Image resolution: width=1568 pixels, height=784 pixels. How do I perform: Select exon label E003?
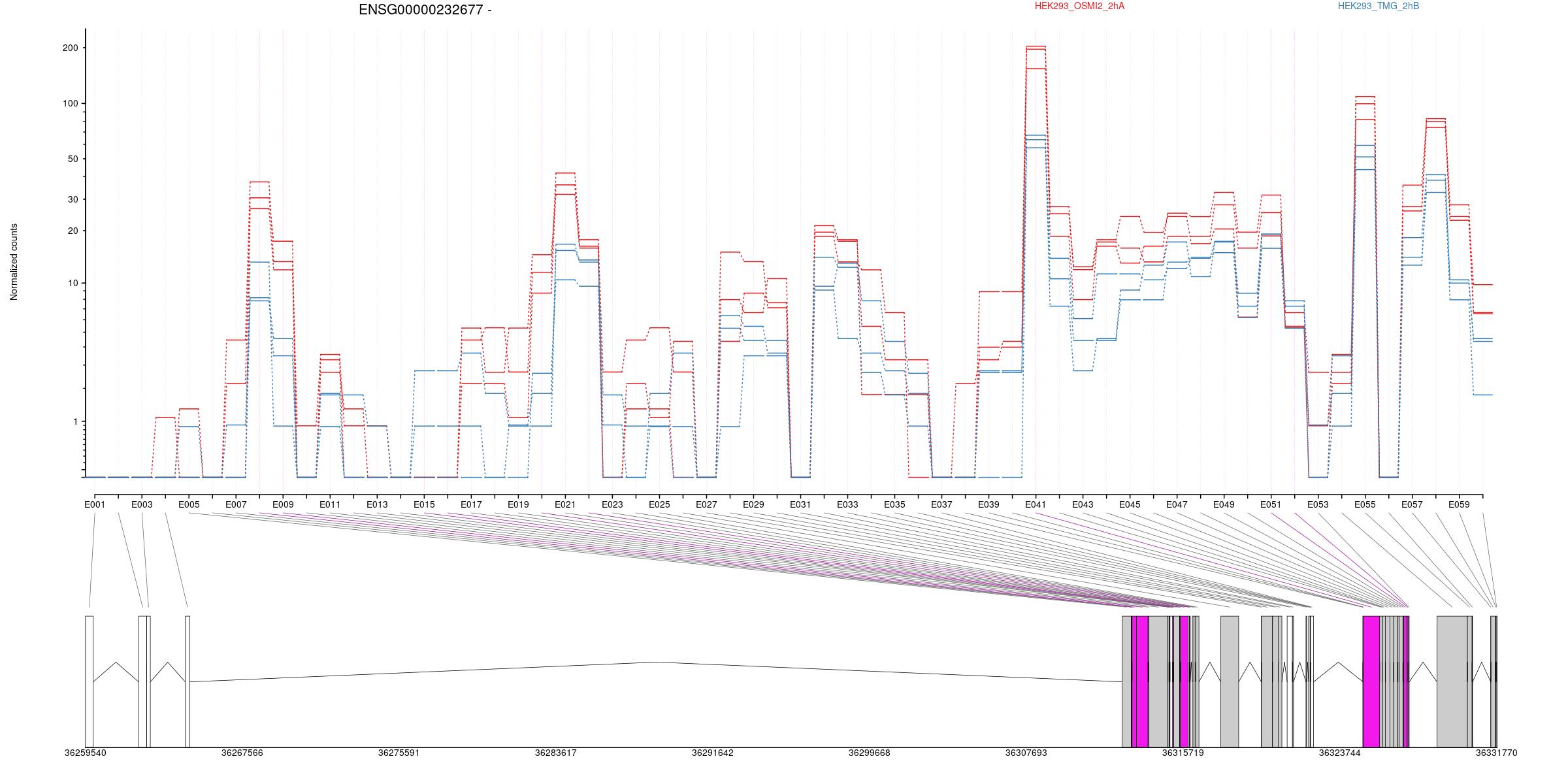point(142,504)
